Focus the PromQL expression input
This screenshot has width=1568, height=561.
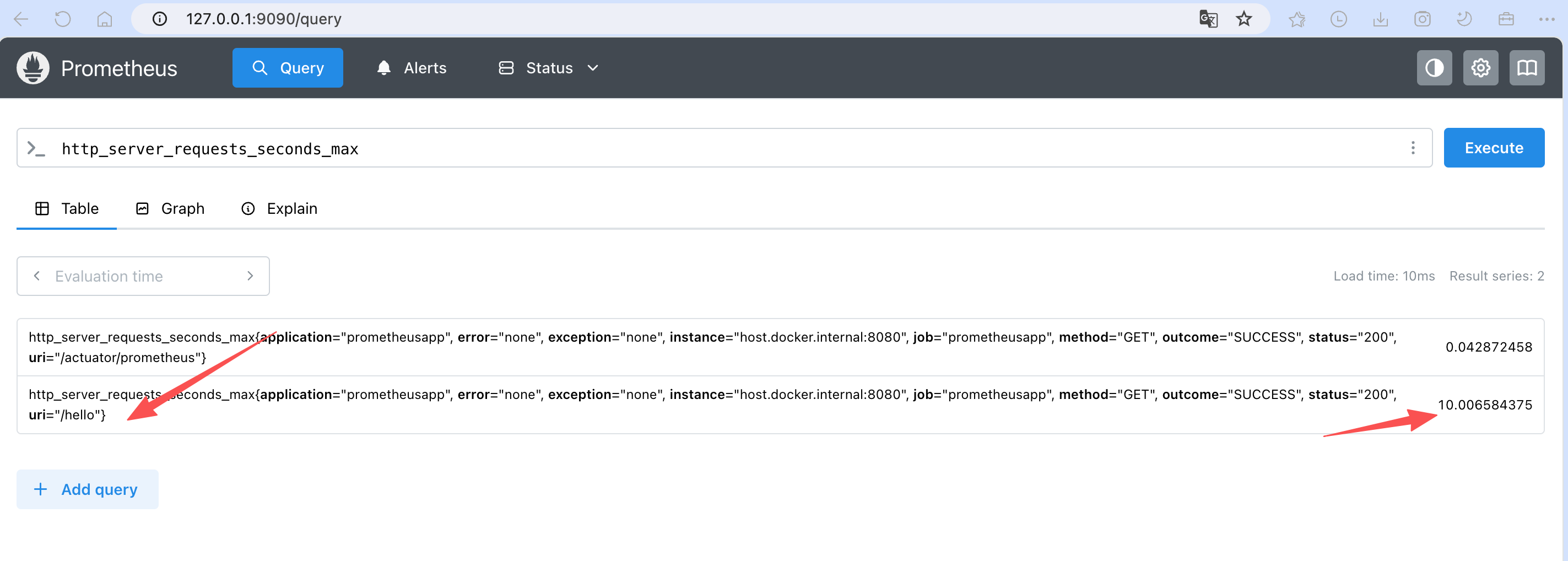pos(724,148)
